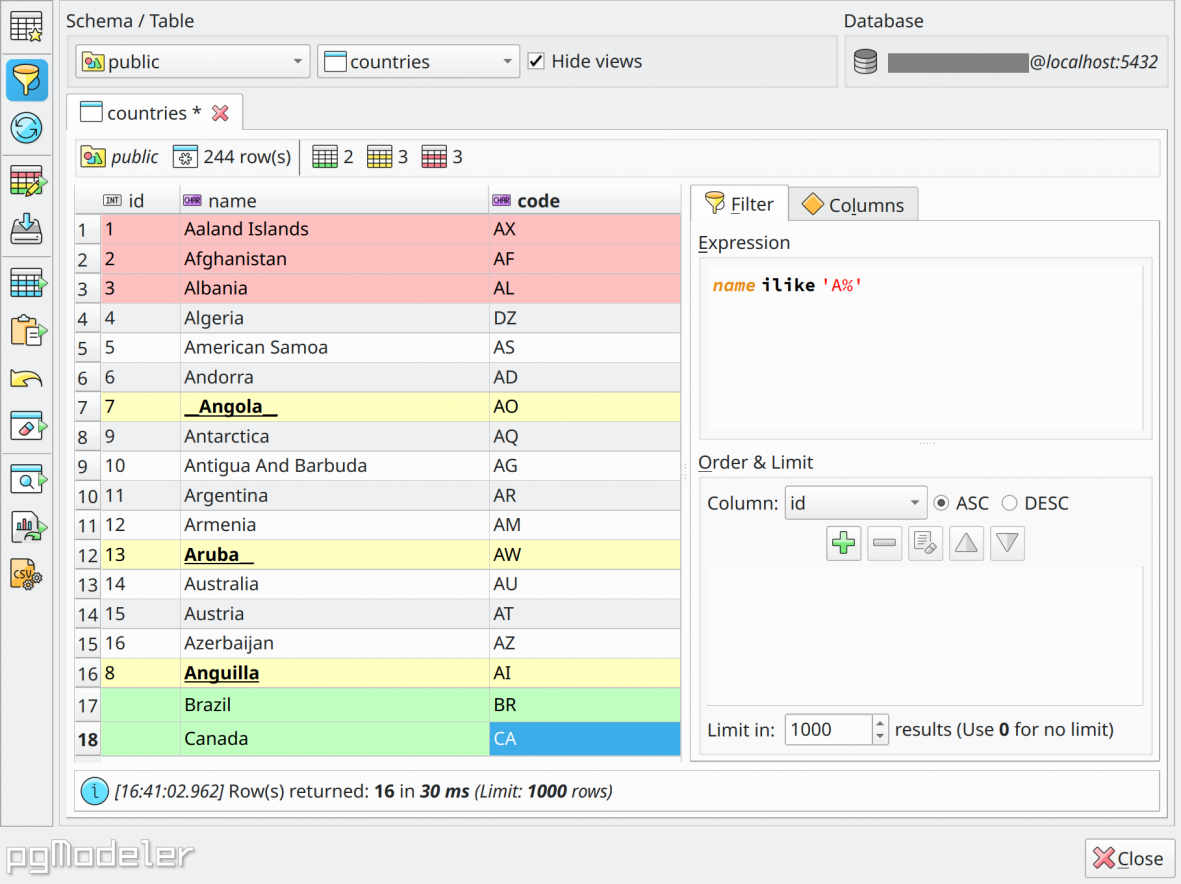Close the countries tab with red X
This screenshot has height=884, width=1181.
pos(220,113)
